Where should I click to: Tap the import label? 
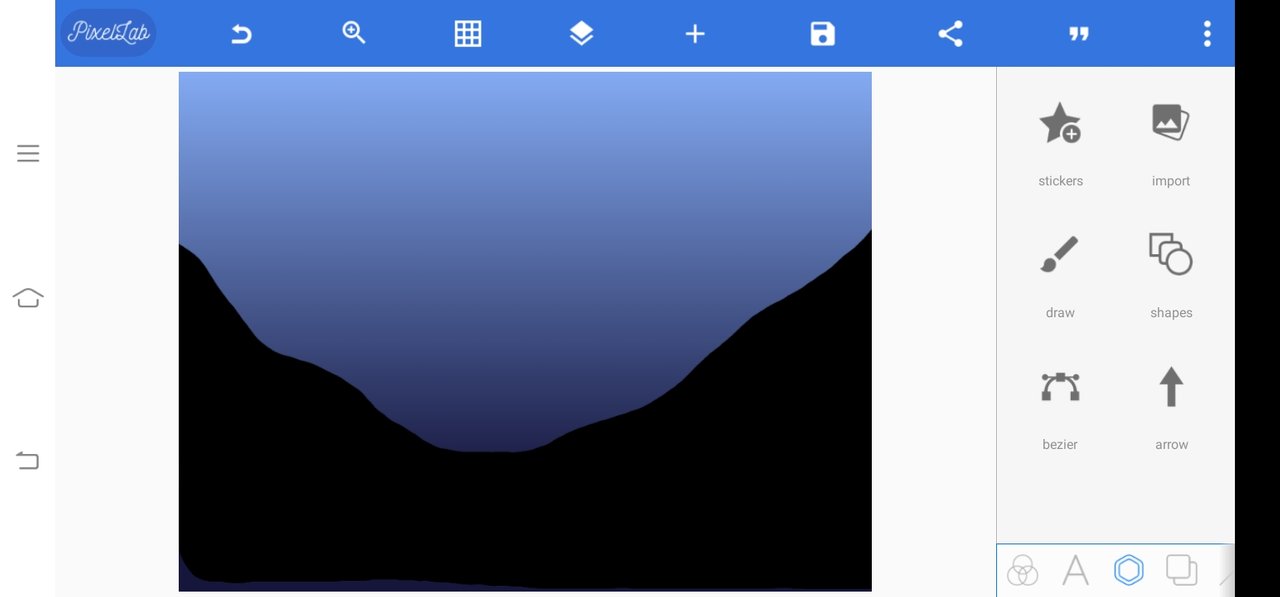click(x=1171, y=181)
